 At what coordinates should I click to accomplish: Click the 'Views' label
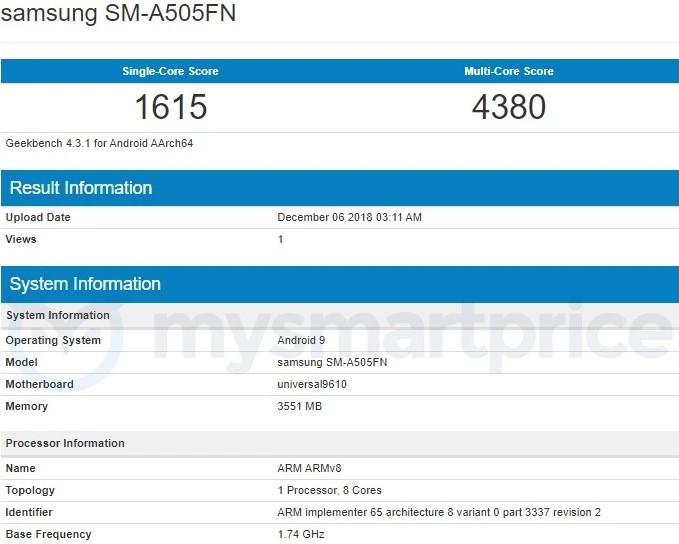click(x=21, y=239)
